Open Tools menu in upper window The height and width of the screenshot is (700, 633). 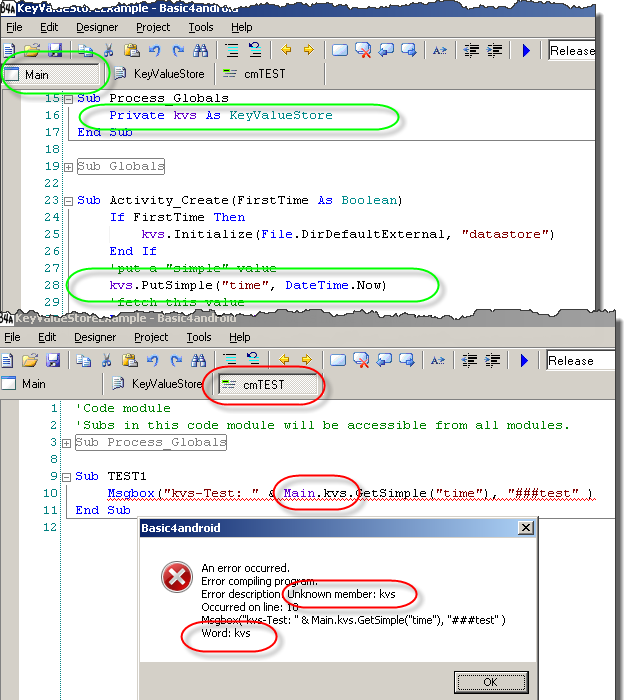point(201,27)
